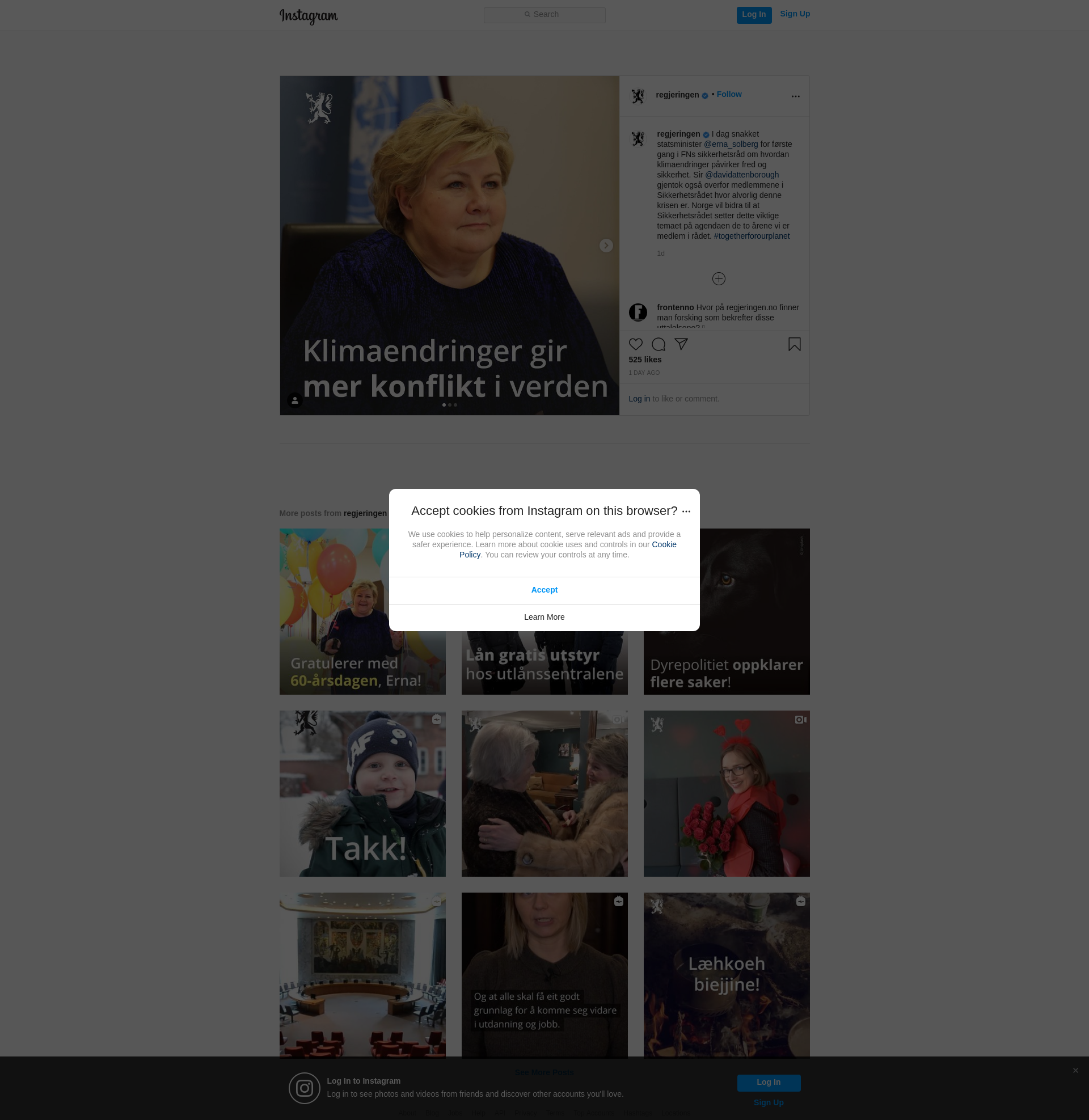Show tagged people icon on photo
Image resolution: width=1089 pixels, height=1120 pixels.
point(294,400)
